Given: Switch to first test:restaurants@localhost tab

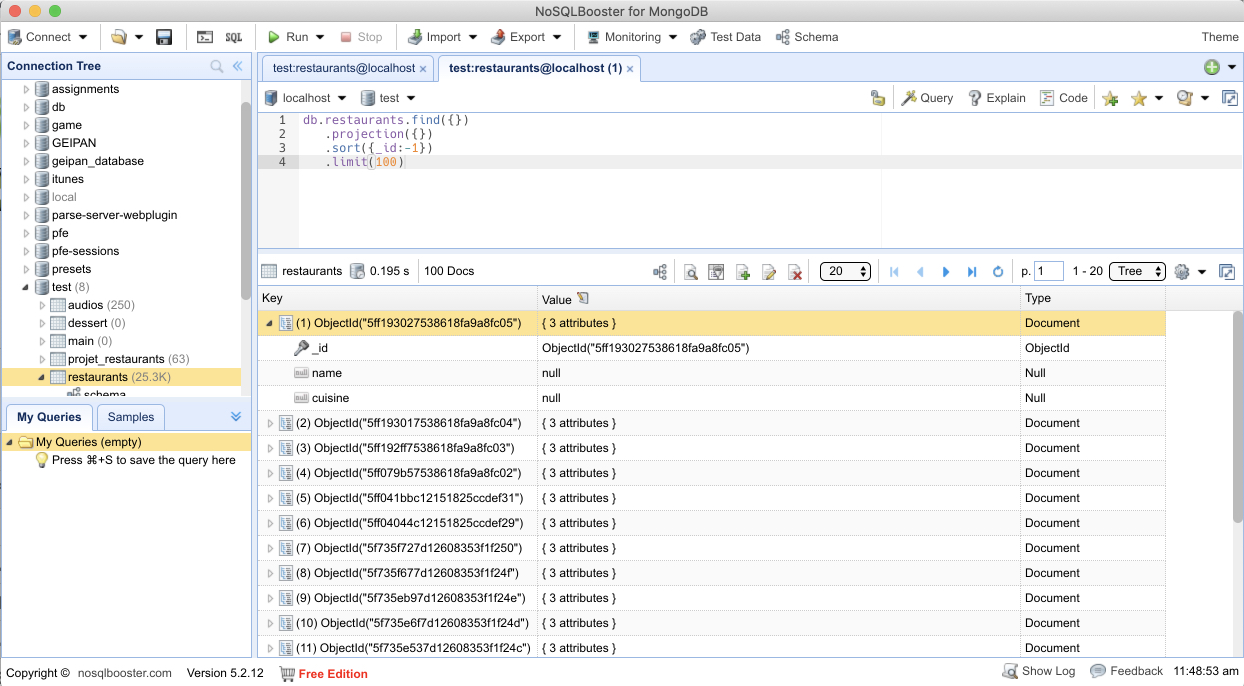Looking at the screenshot, I should [343, 68].
